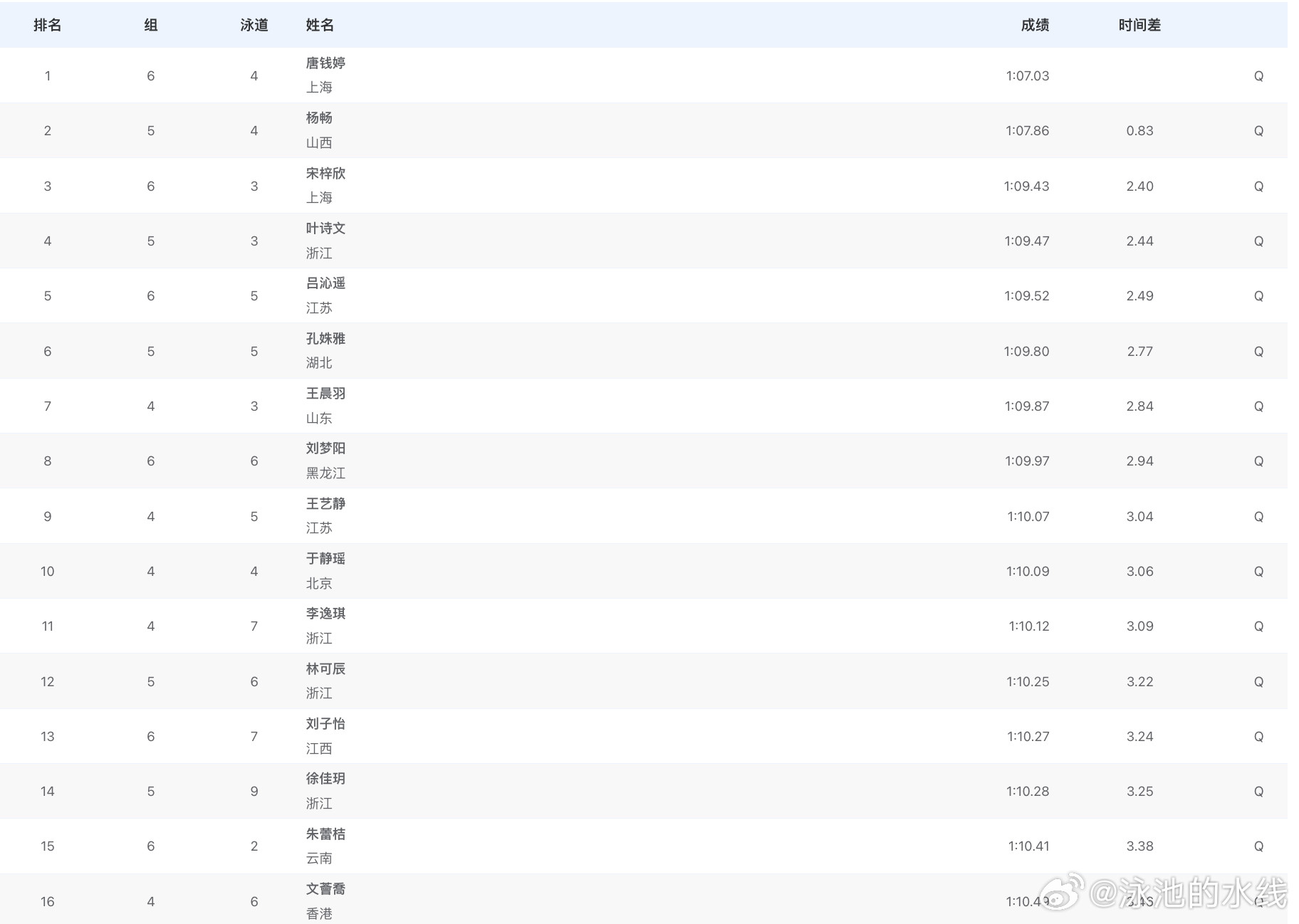
Task: Sort the table by 组 column header
Action: point(150,25)
